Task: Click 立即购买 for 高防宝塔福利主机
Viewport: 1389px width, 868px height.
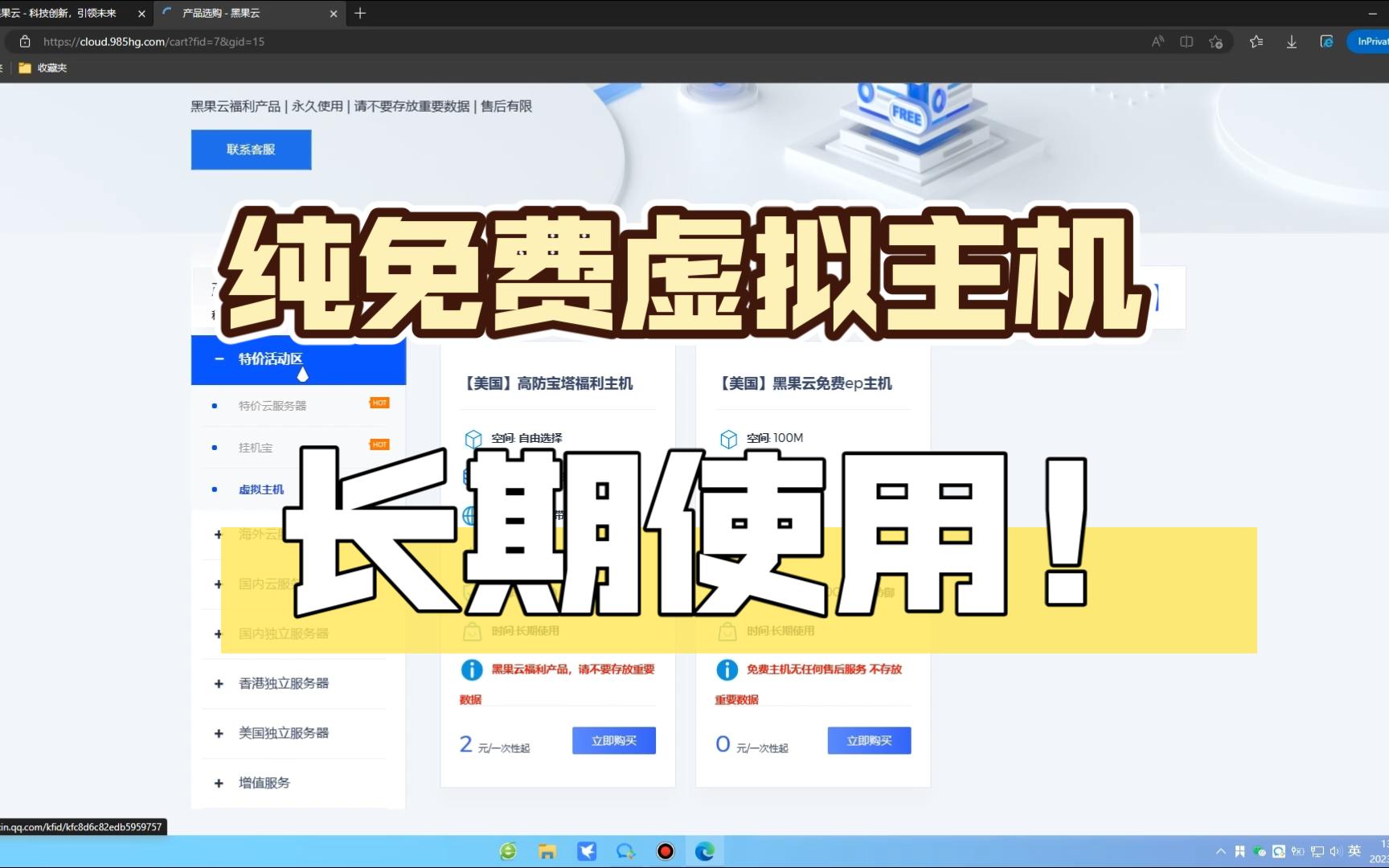Action: point(614,741)
